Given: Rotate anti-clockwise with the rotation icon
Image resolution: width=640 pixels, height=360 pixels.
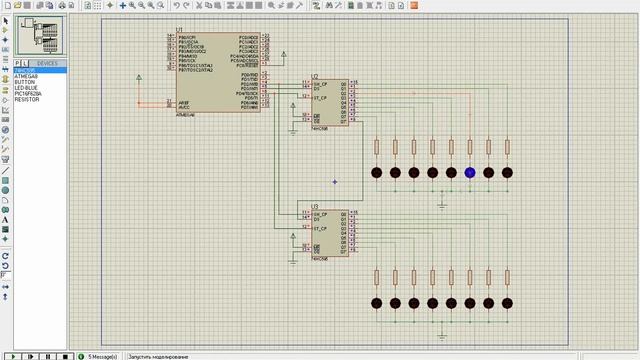Looking at the screenshot, I should (5, 266).
